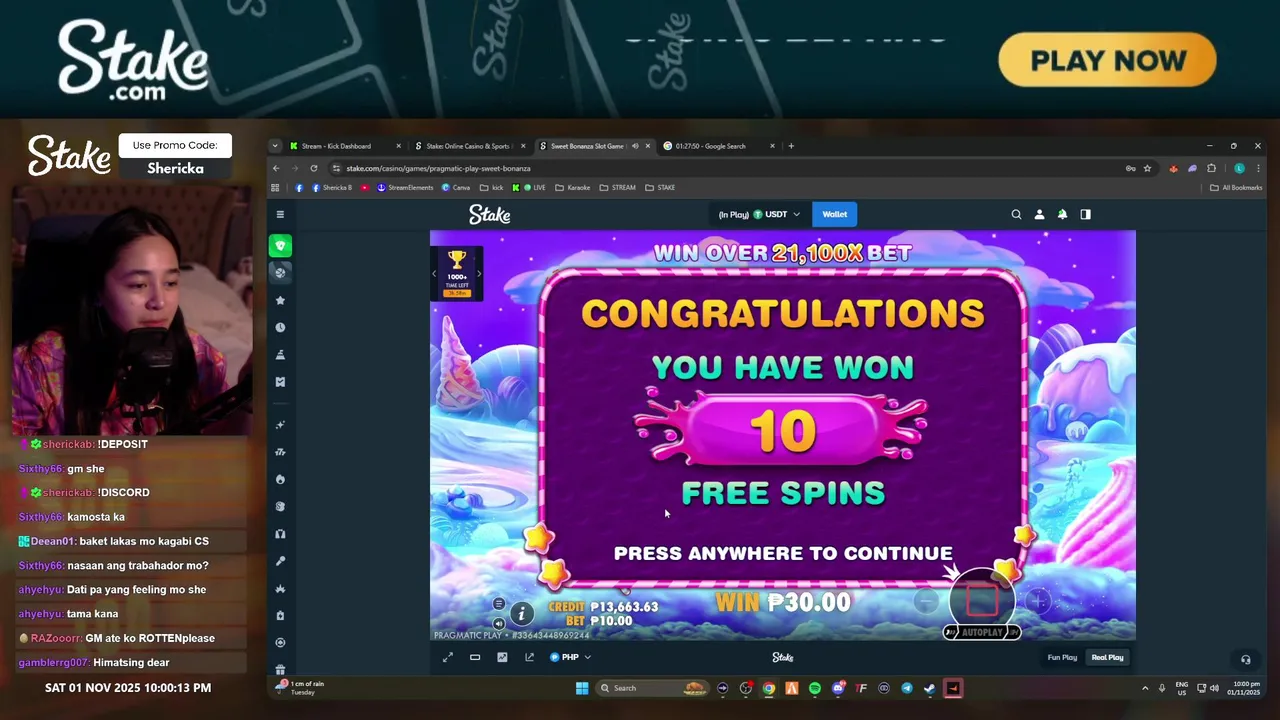
Task: Pop out the game window icon
Action: pyautogui.click(x=529, y=657)
